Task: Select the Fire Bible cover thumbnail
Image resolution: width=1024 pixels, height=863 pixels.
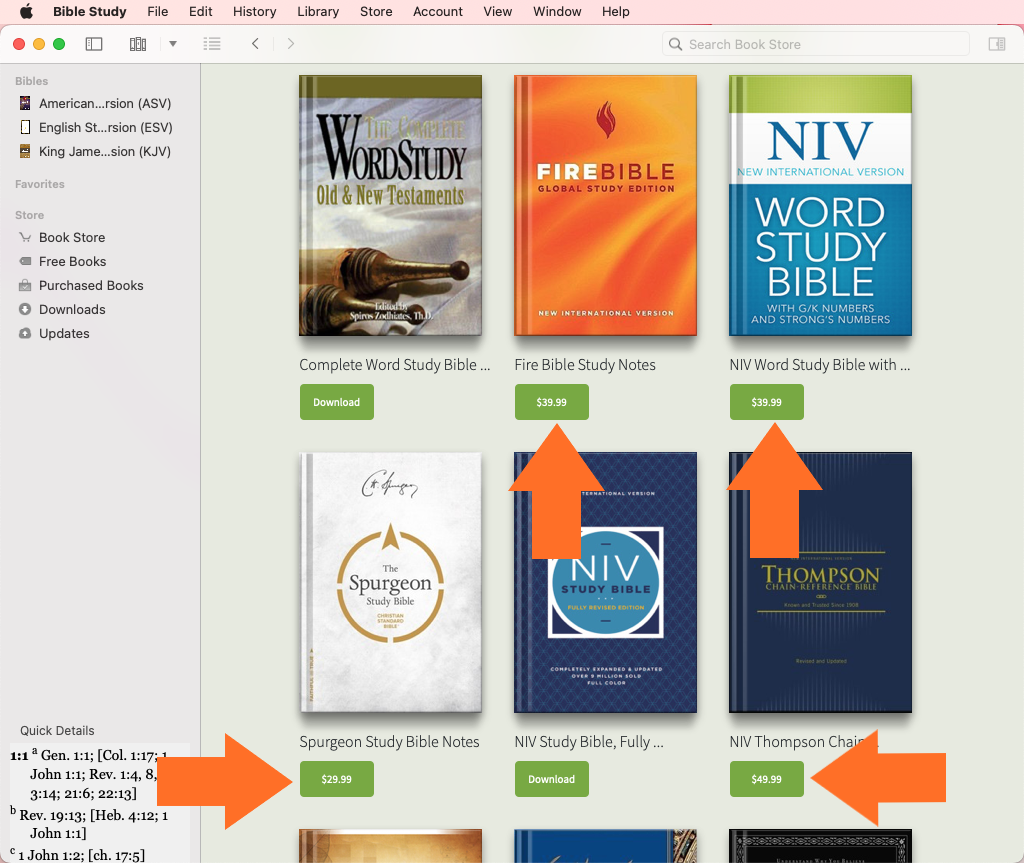Action: (x=605, y=205)
